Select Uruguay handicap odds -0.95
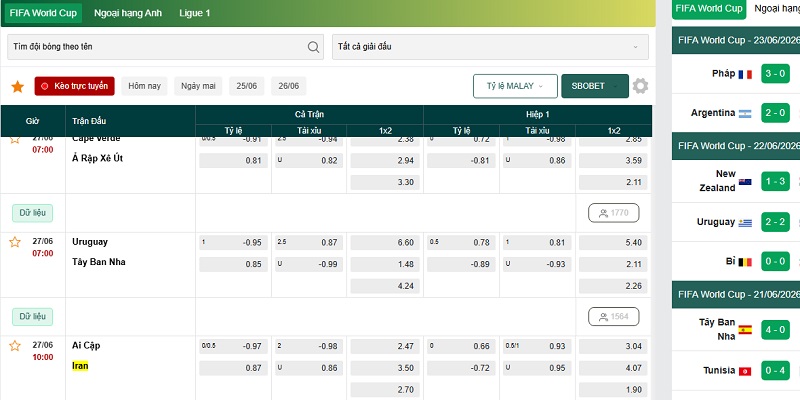800x400 pixels. 234,243
